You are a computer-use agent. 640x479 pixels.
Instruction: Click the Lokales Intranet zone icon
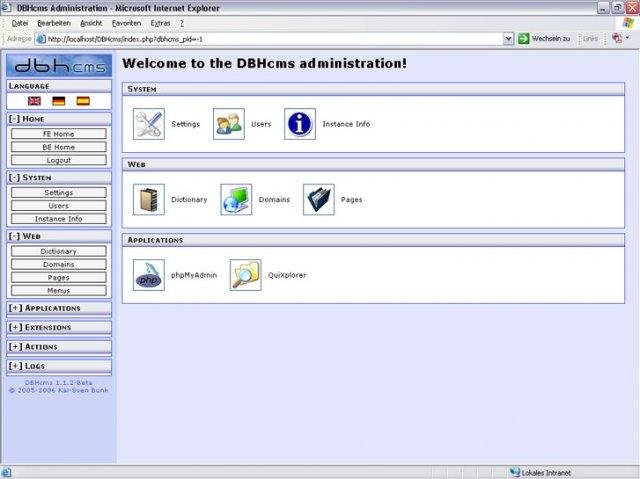click(515, 472)
